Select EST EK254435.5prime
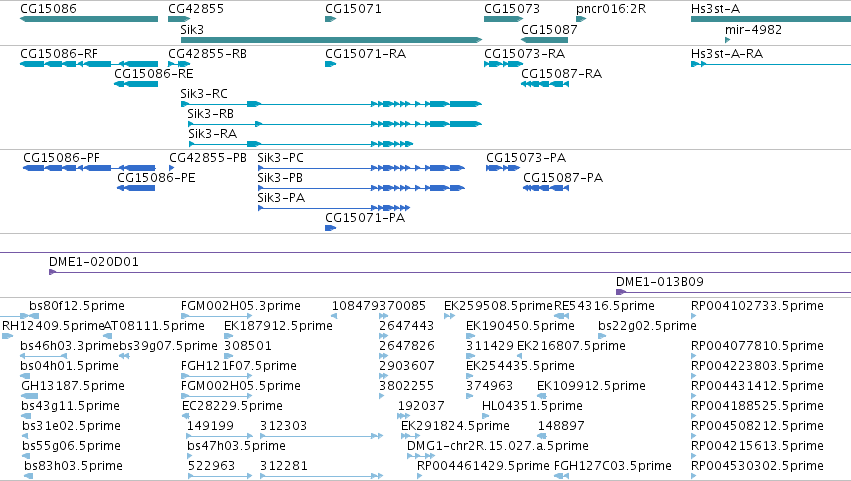This screenshot has height=481, width=851. point(520,366)
